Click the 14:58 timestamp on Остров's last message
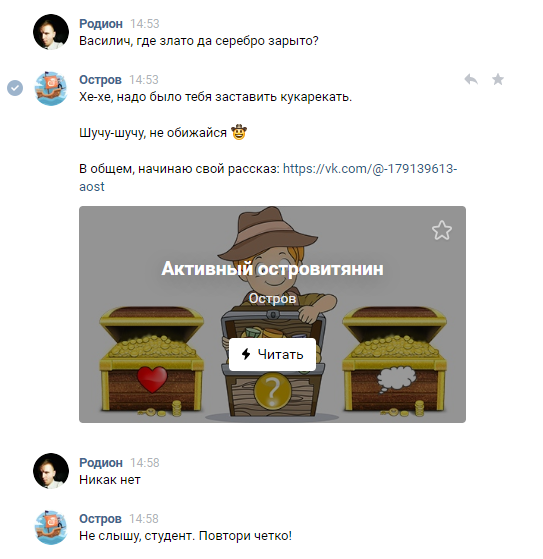The image size is (543, 559). point(144,518)
